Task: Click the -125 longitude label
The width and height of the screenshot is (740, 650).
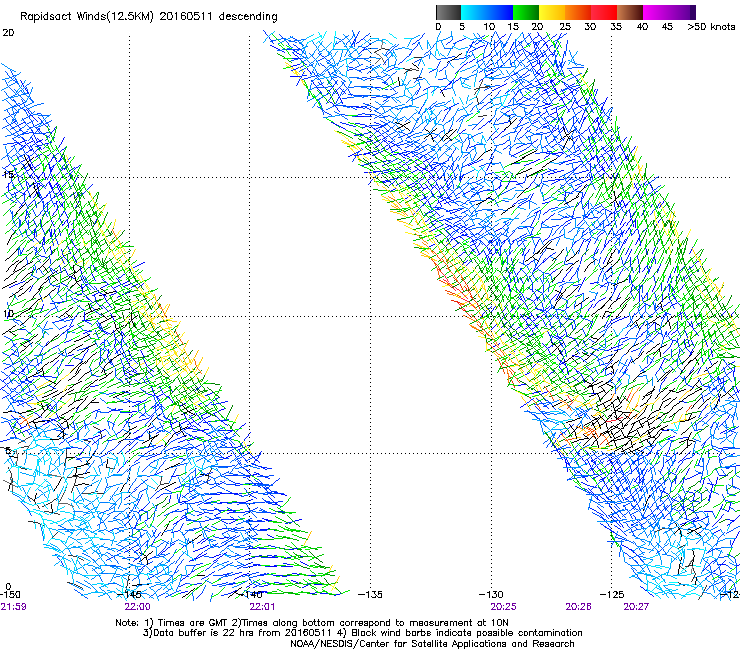Action: click(x=612, y=594)
